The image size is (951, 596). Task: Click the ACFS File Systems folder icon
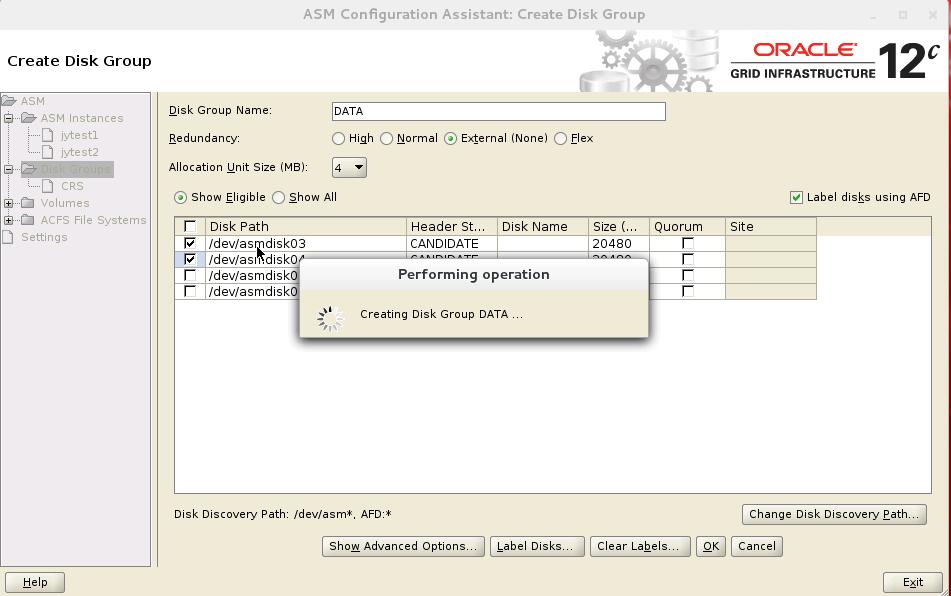(x=28, y=219)
